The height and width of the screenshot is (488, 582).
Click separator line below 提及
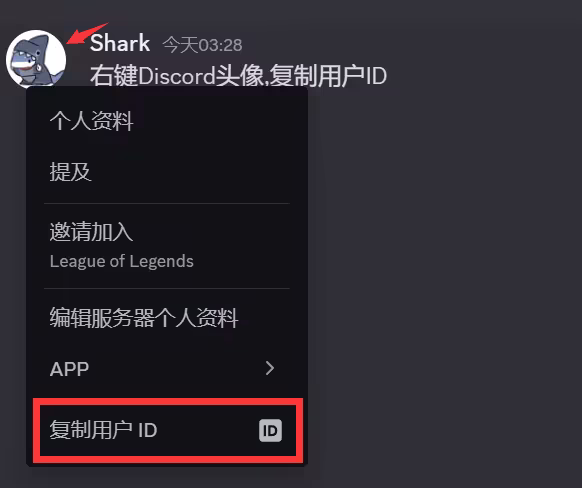(167, 203)
